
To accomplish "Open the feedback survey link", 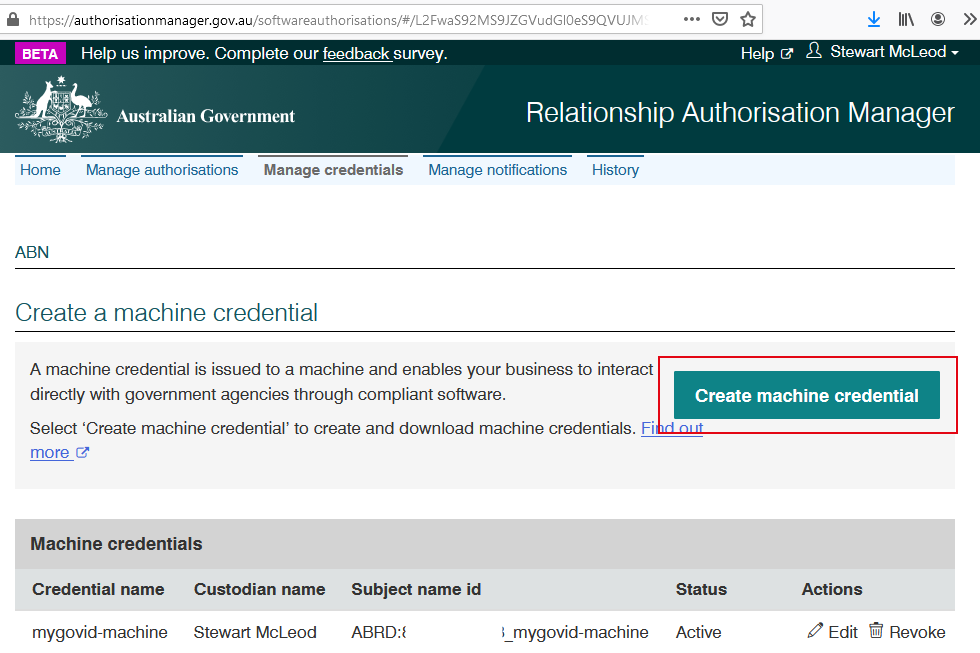I will (x=356, y=54).
